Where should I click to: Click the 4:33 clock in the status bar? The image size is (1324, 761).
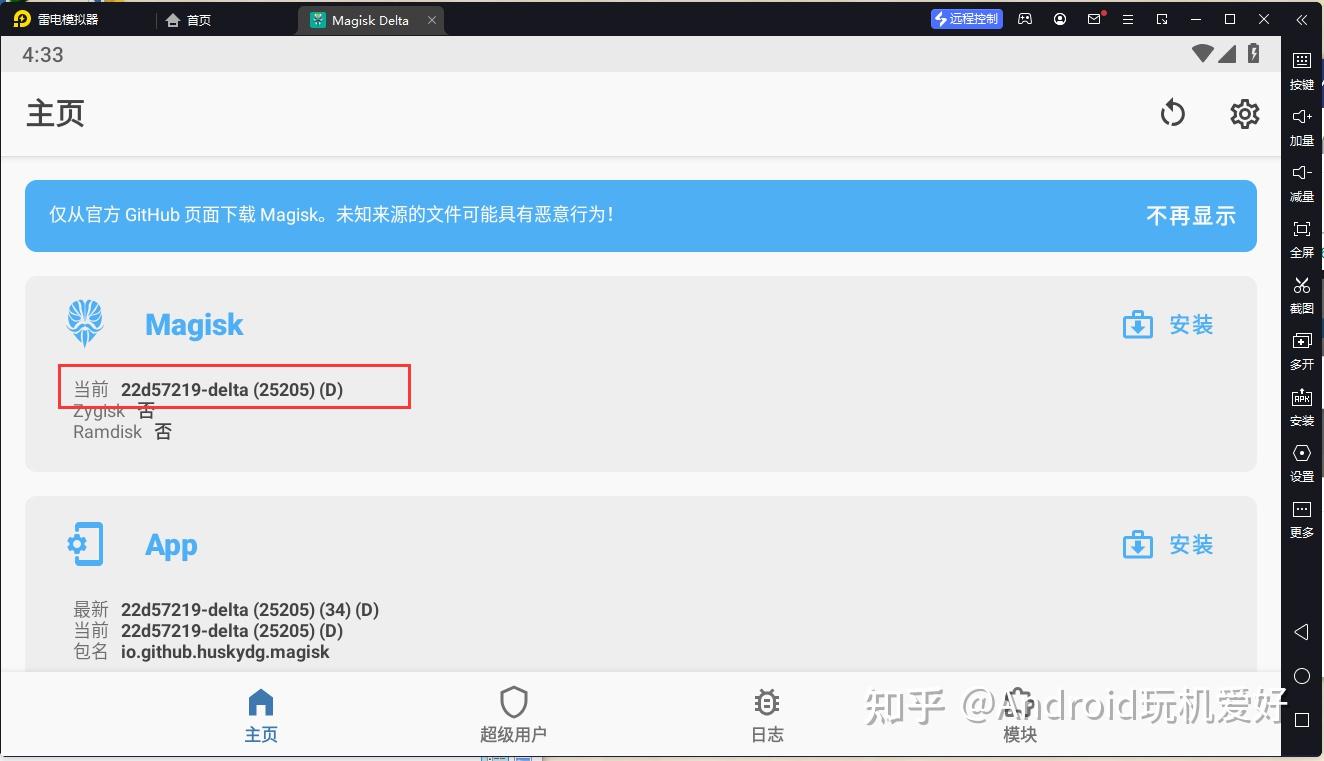click(43, 54)
